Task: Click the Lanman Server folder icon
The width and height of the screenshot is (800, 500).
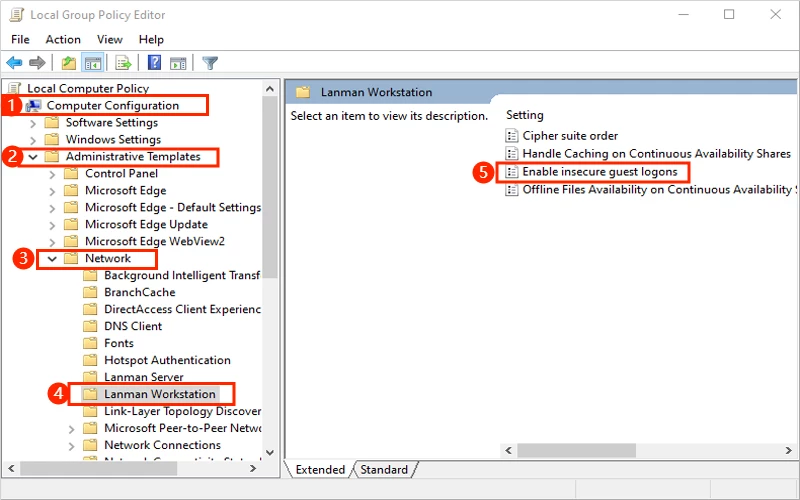Action: [90, 377]
